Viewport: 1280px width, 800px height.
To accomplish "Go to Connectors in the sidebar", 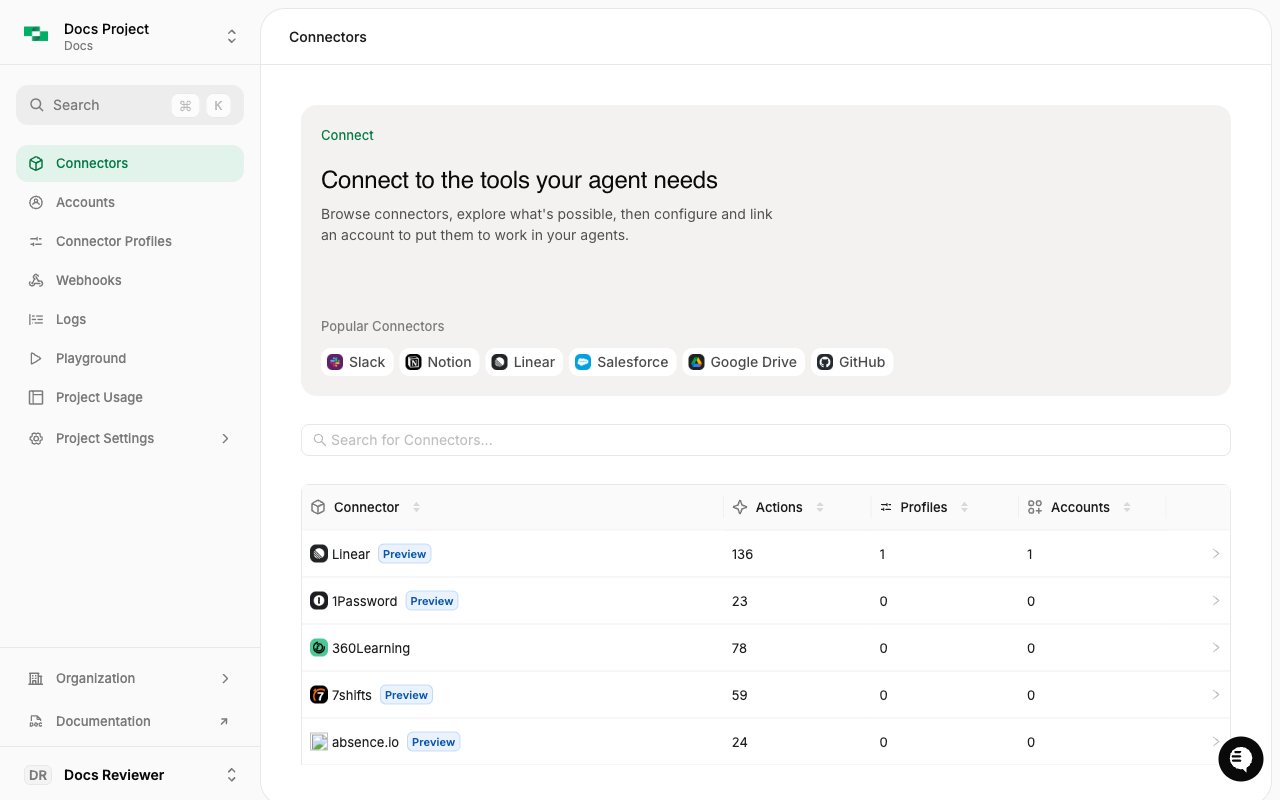I will [130, 163].
